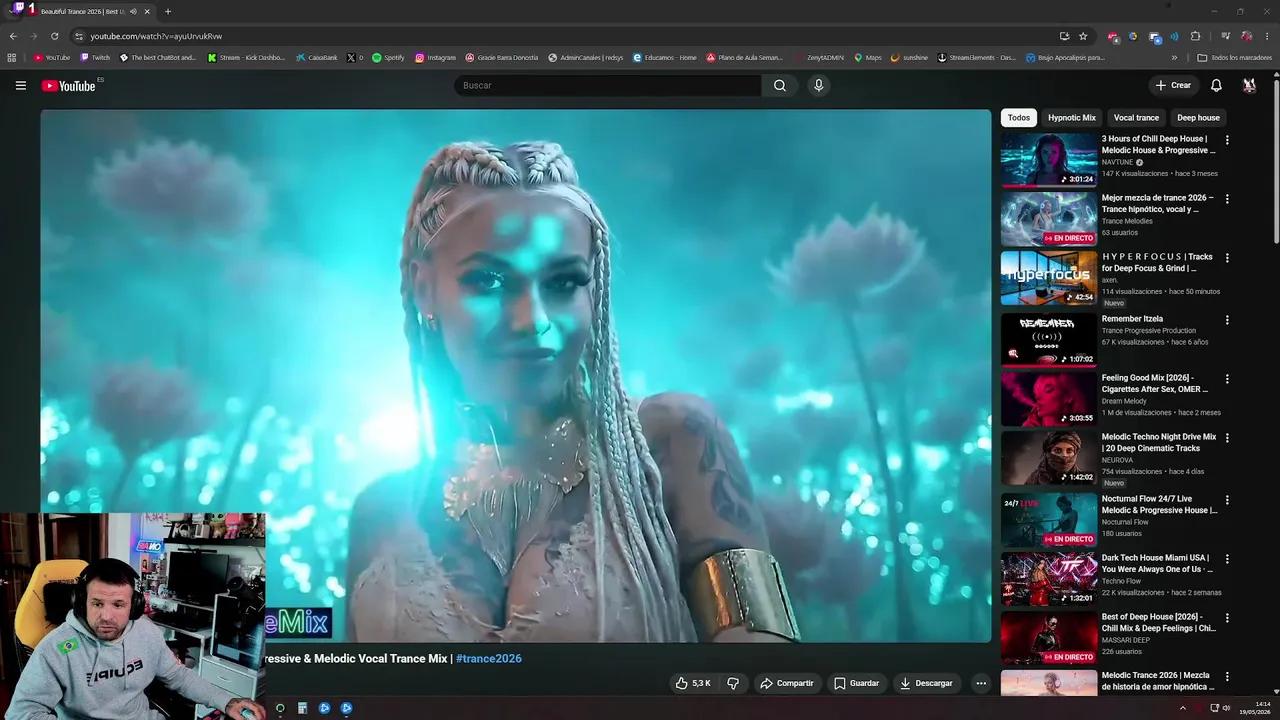Share the video with Compartir
This screenshot has width=1280, height=720.
[786, 683]
